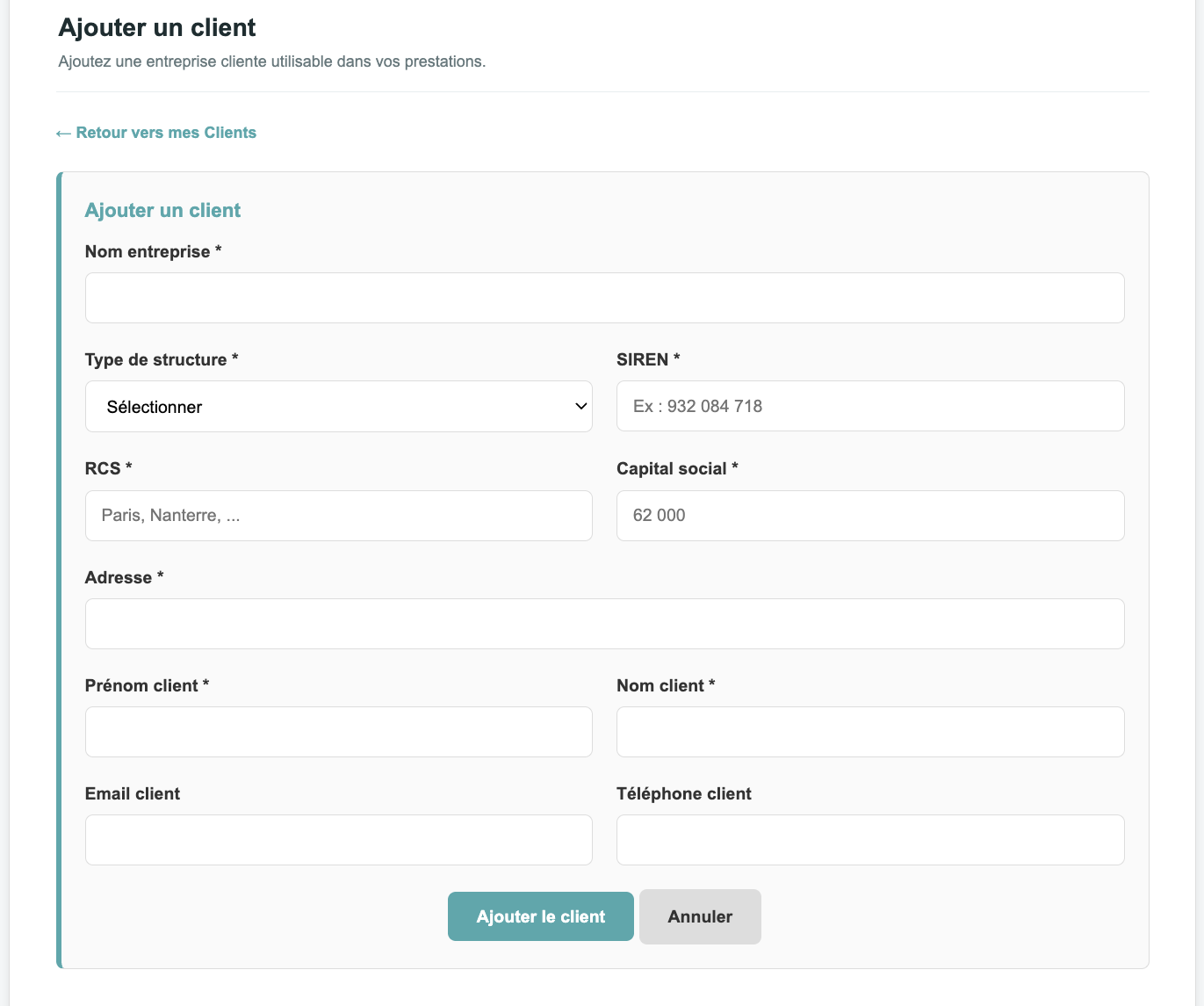Select the RCS input field

(339, 516)
